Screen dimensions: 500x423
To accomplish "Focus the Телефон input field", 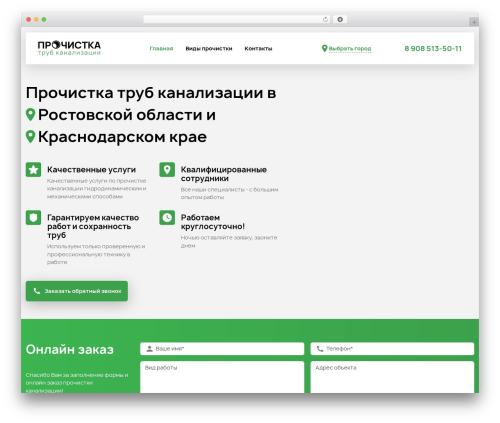I will 392,349.
